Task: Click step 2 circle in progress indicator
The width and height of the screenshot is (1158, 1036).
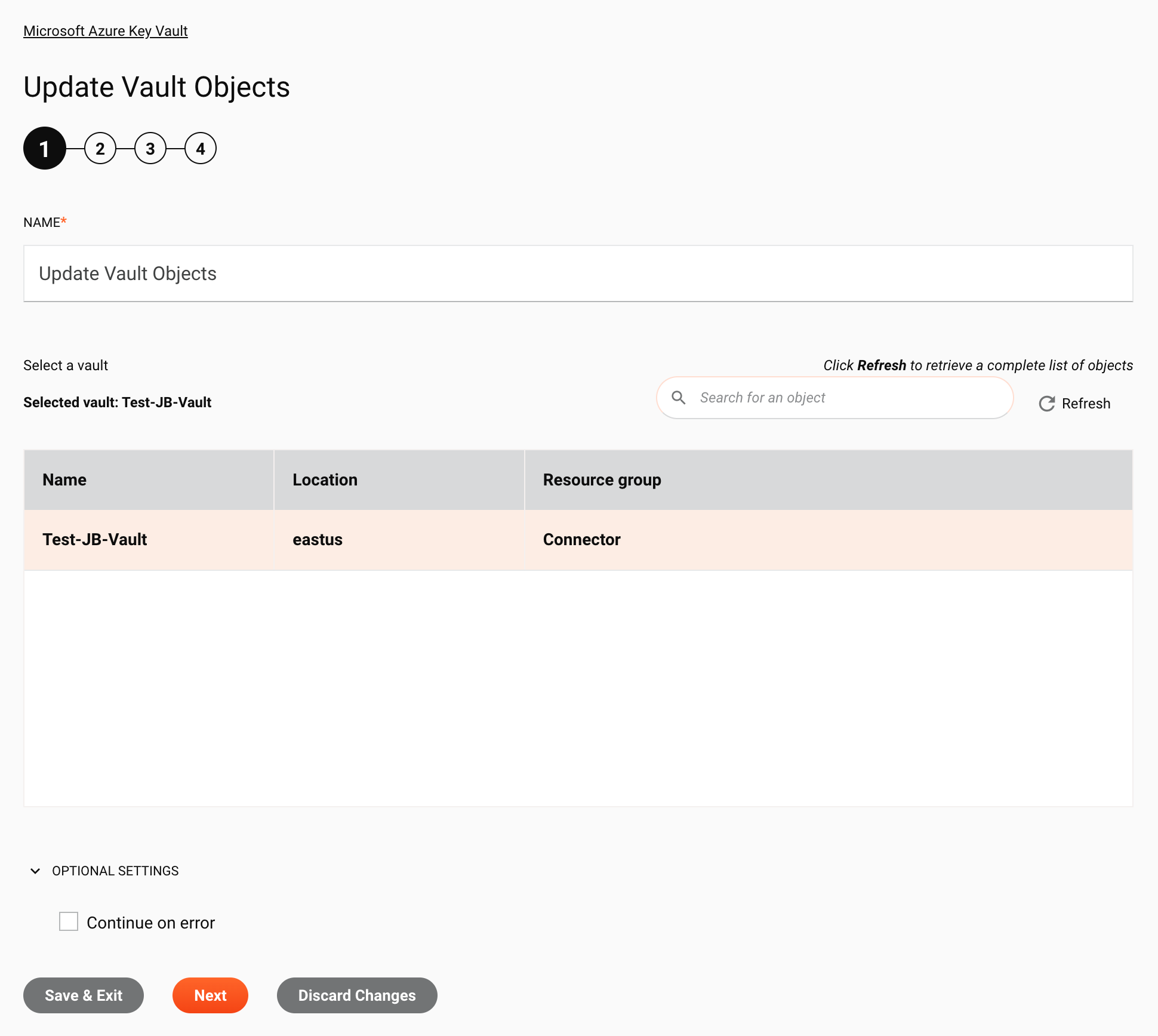Action: [99, 148]
